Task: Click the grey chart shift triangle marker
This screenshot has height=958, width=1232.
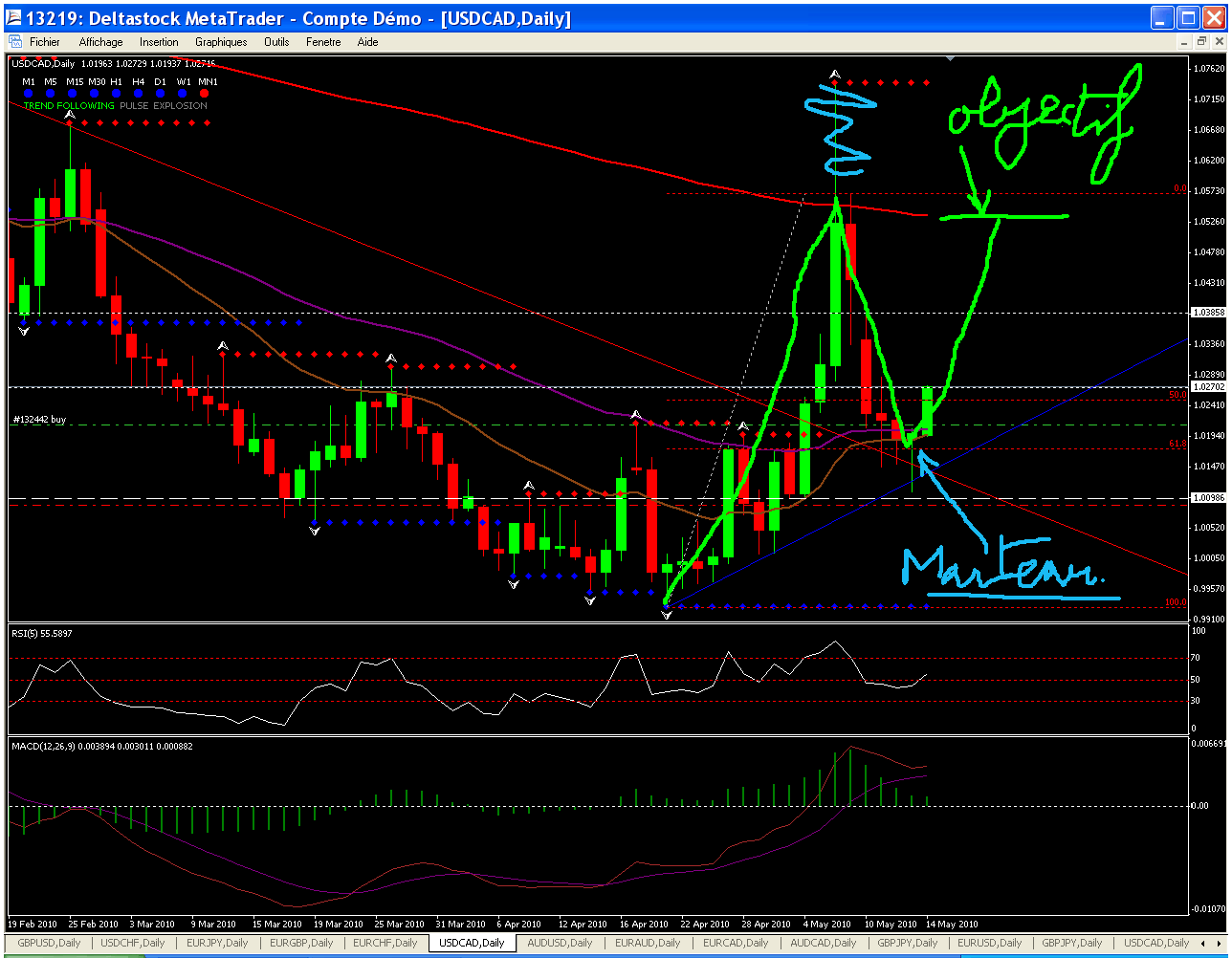Action: tap(950, 59)
